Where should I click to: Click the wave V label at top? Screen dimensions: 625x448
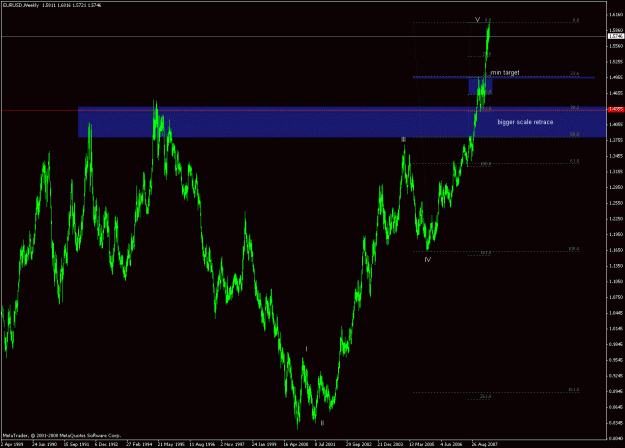pyautogui.click(x=477, y=20)
